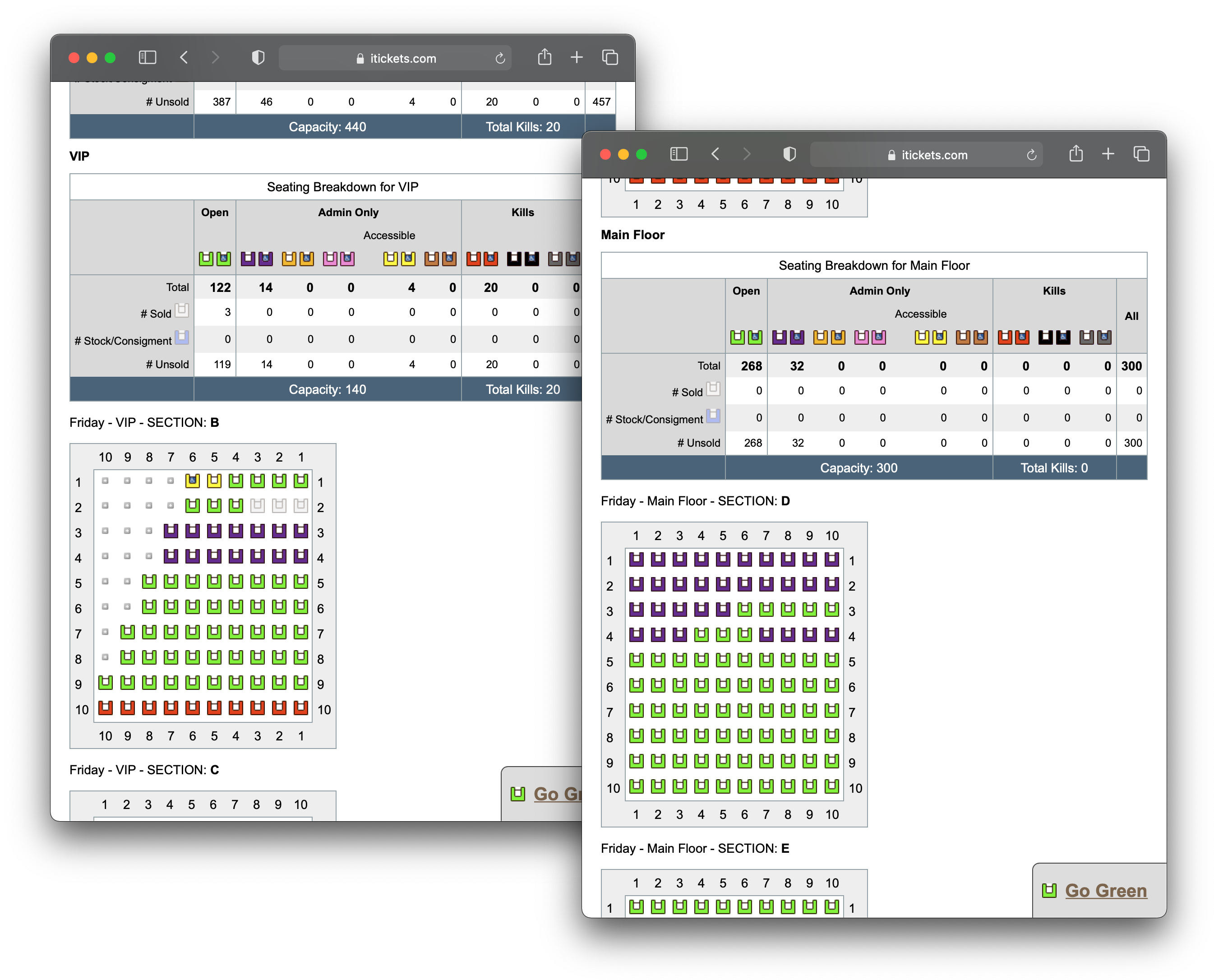
Task: Open privacy report shield in front window
Action: 789,154
